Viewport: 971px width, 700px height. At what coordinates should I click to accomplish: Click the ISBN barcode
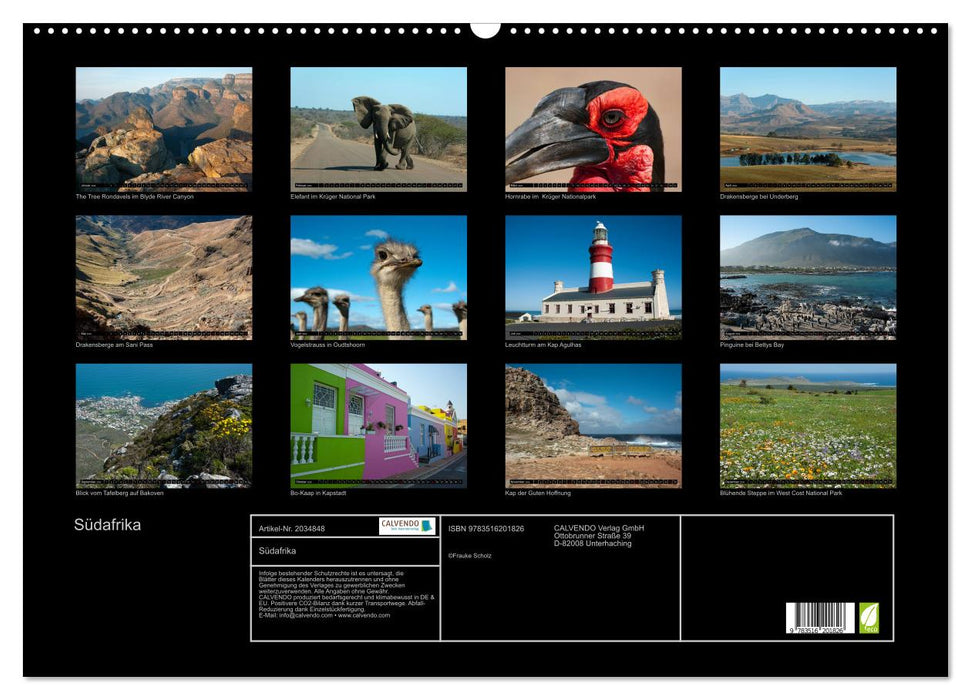820,618
